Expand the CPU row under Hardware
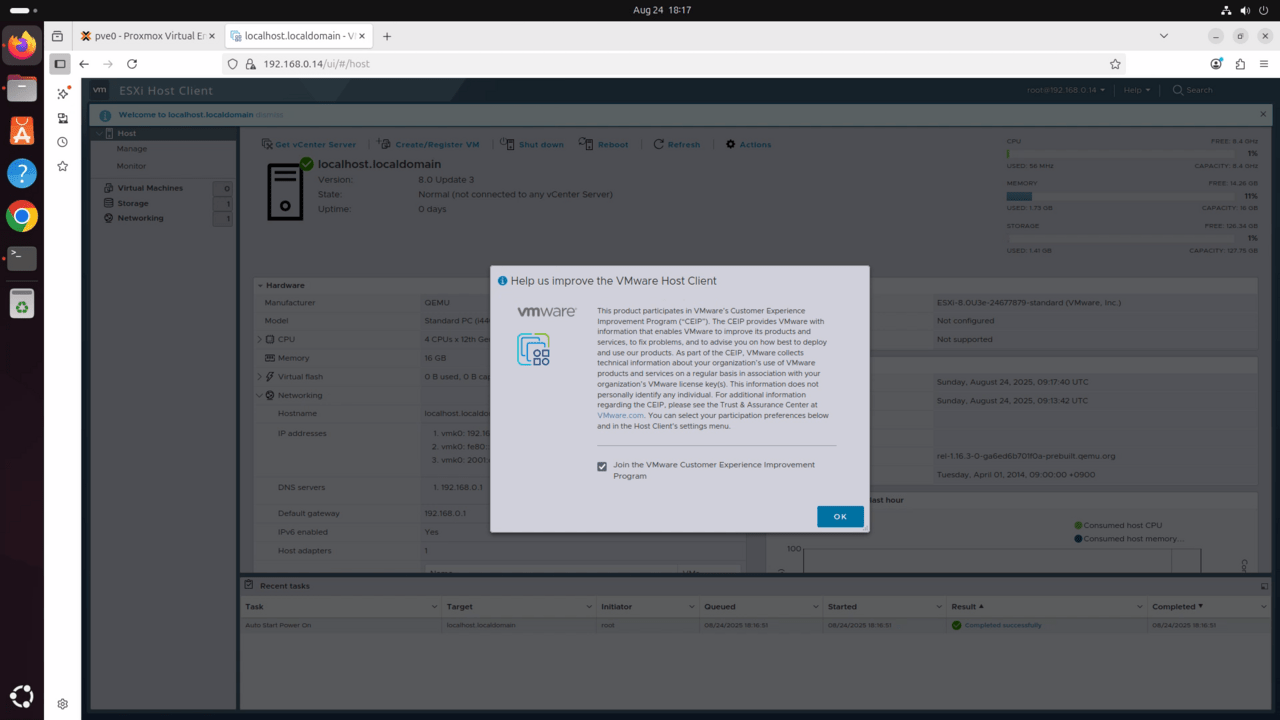 click(x=259, y=339)
